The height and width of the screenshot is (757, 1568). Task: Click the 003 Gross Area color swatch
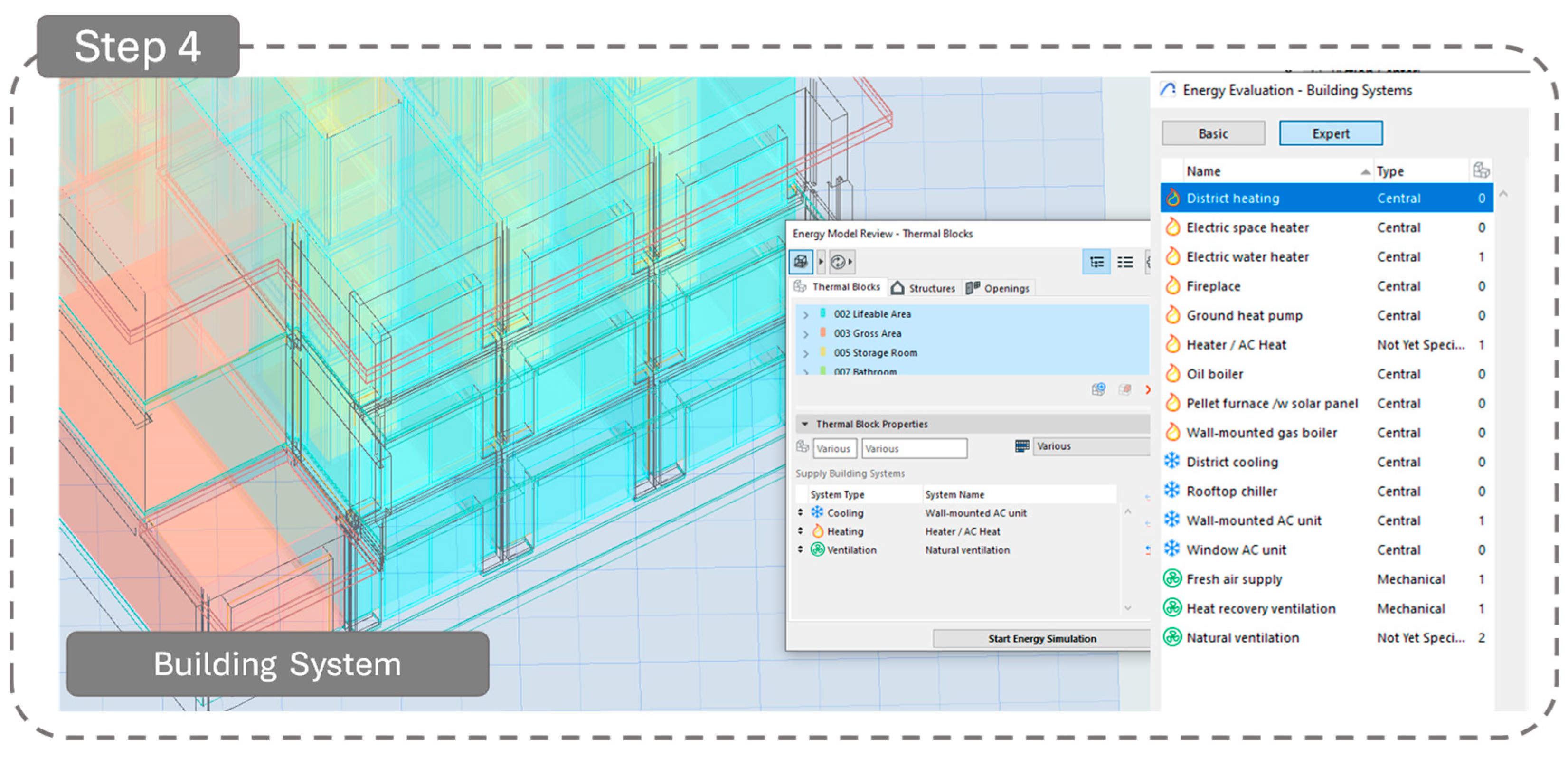tap(823, 333)
